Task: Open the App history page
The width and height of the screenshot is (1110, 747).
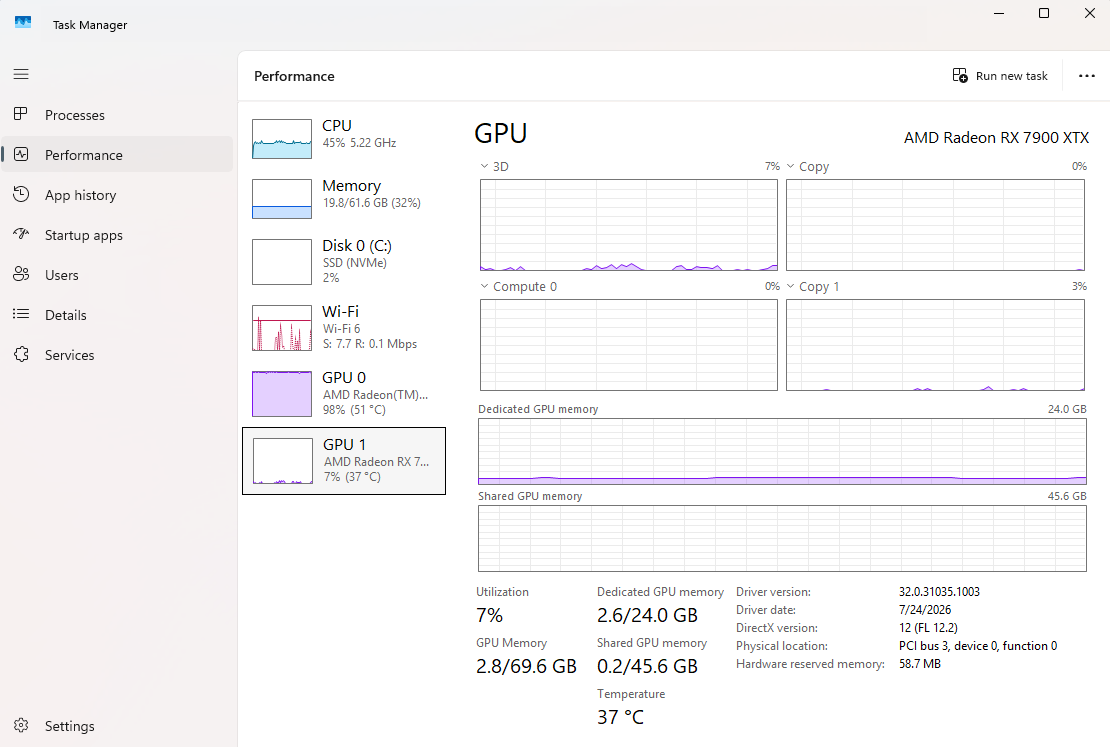Action: pyautogui.click(x=81, y=195)
